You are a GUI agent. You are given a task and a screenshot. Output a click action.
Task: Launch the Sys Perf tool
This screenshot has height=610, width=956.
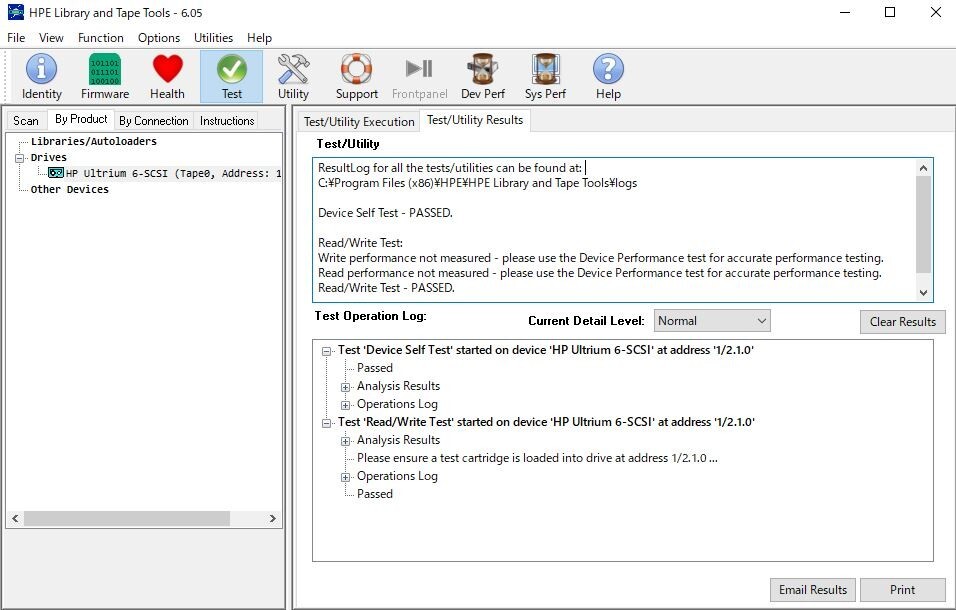pyautogui.click(x=545, y=76)
